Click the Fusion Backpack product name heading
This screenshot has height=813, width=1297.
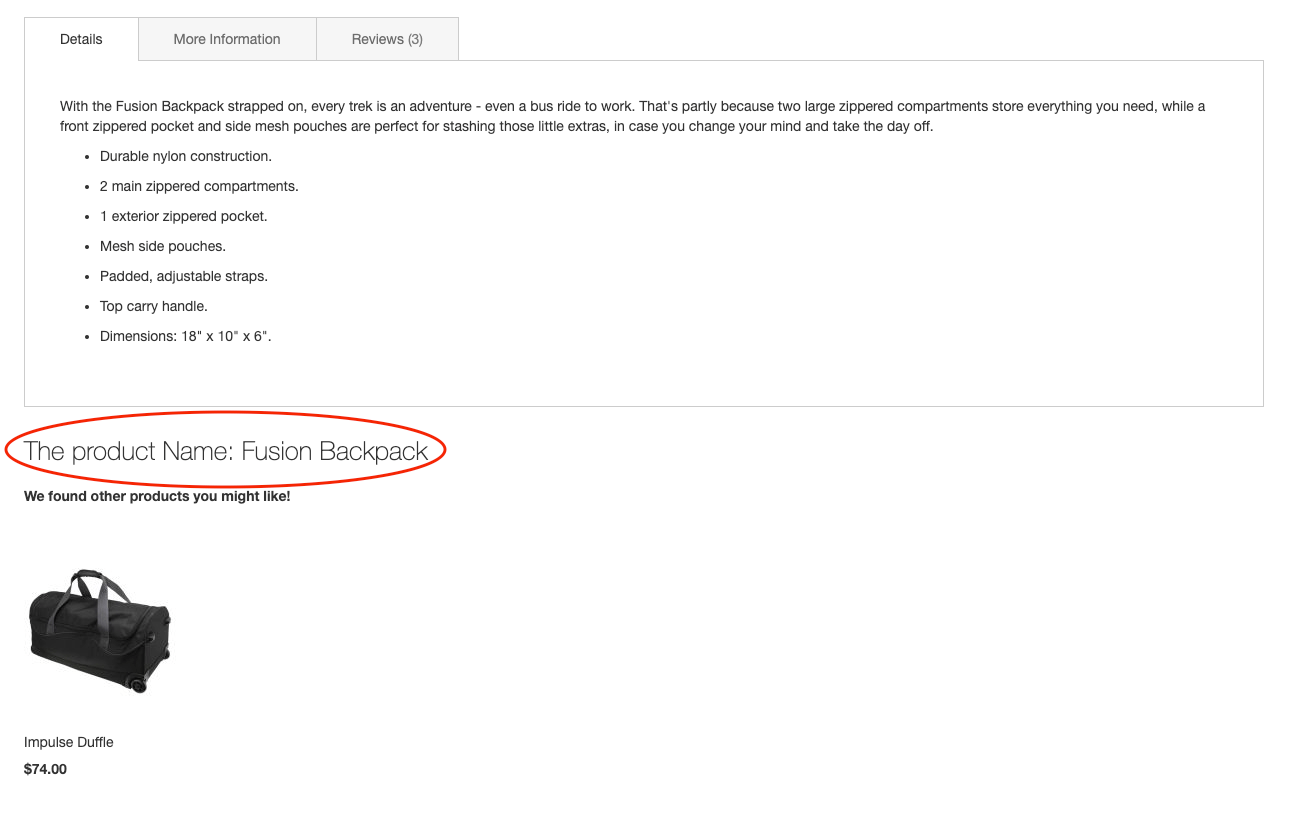click(x=227, y=451)
